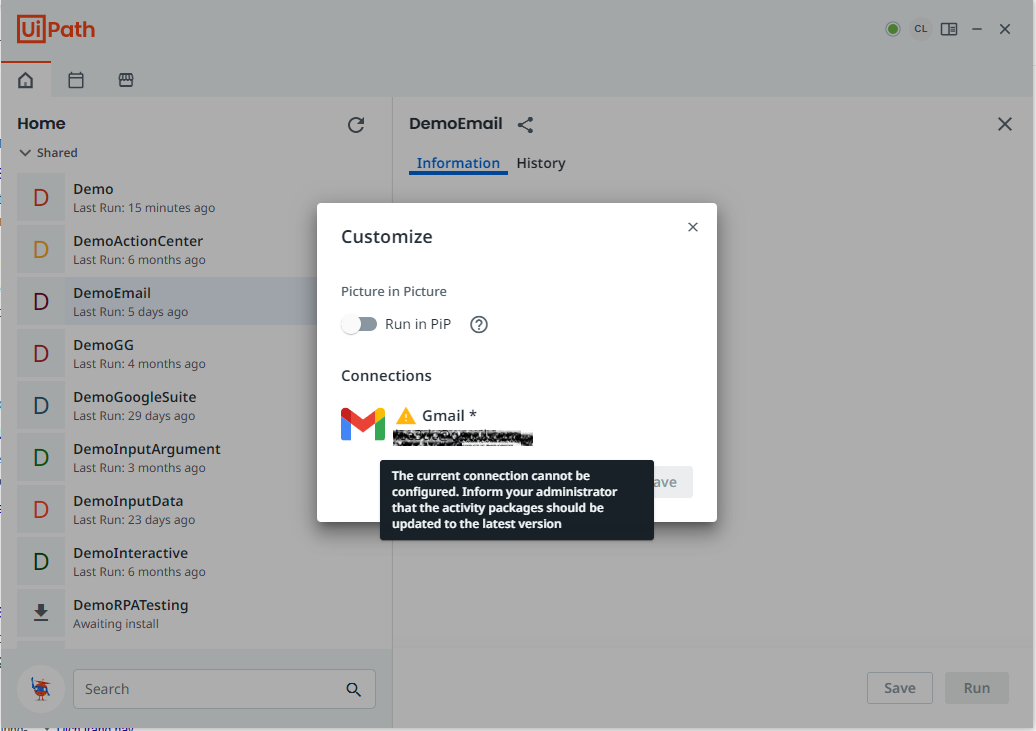The height and width of the screenshot is (731, 1036).
Task: Click the Search input field
Action: (224, 689)
